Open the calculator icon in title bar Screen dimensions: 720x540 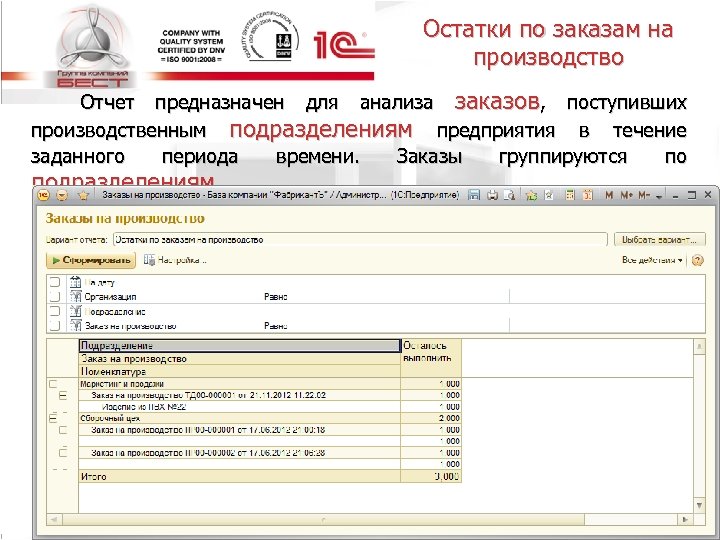[x=570, y=195]
